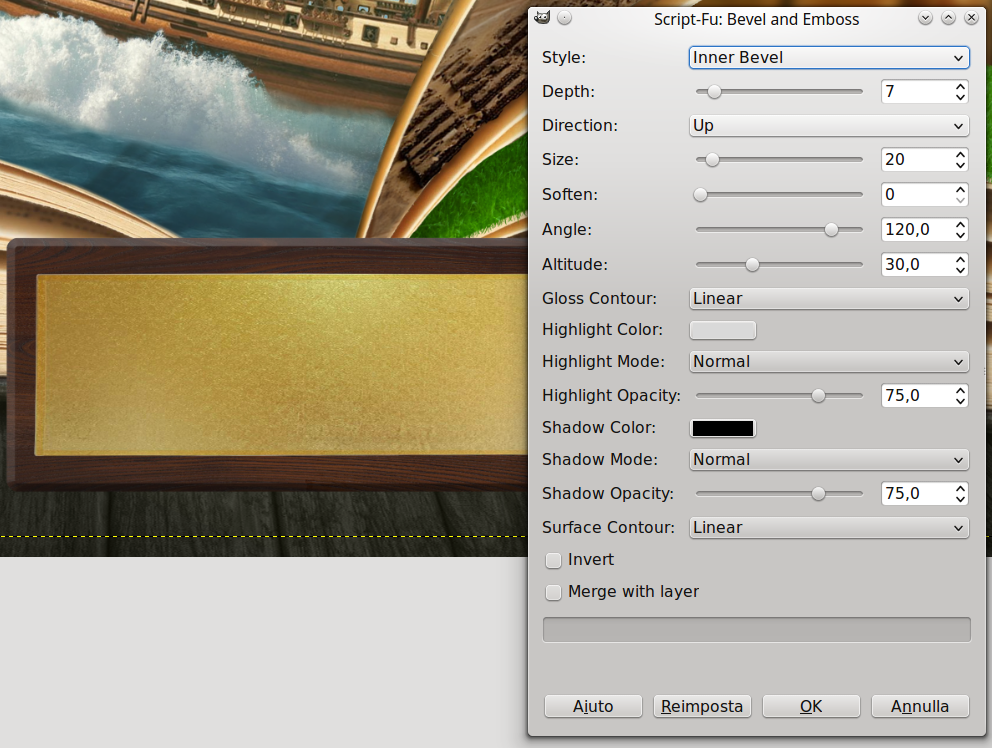This screenshot has width=992, height=748.
Task: Decrease Shadow Opacity with down stepper arrow
Action: coord(960,499)
